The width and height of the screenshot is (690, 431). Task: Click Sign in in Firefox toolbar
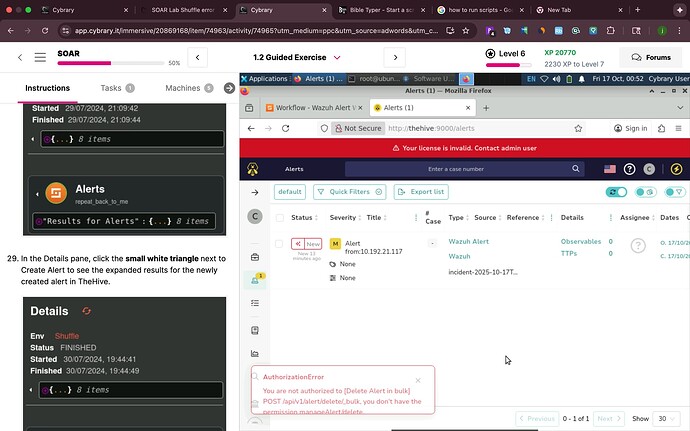[x=631, y=128]
